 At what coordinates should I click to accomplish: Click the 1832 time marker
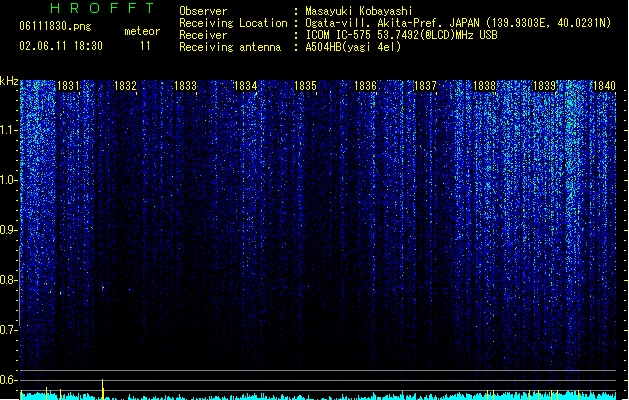[126, 86]
